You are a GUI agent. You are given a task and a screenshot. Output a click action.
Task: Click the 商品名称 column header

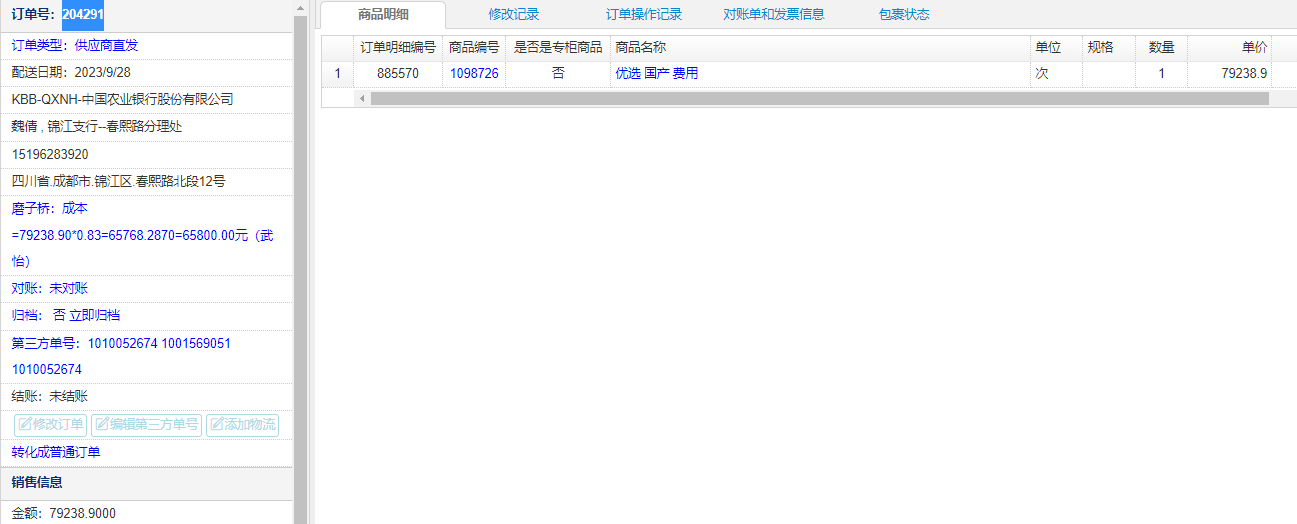pos(820,47)
